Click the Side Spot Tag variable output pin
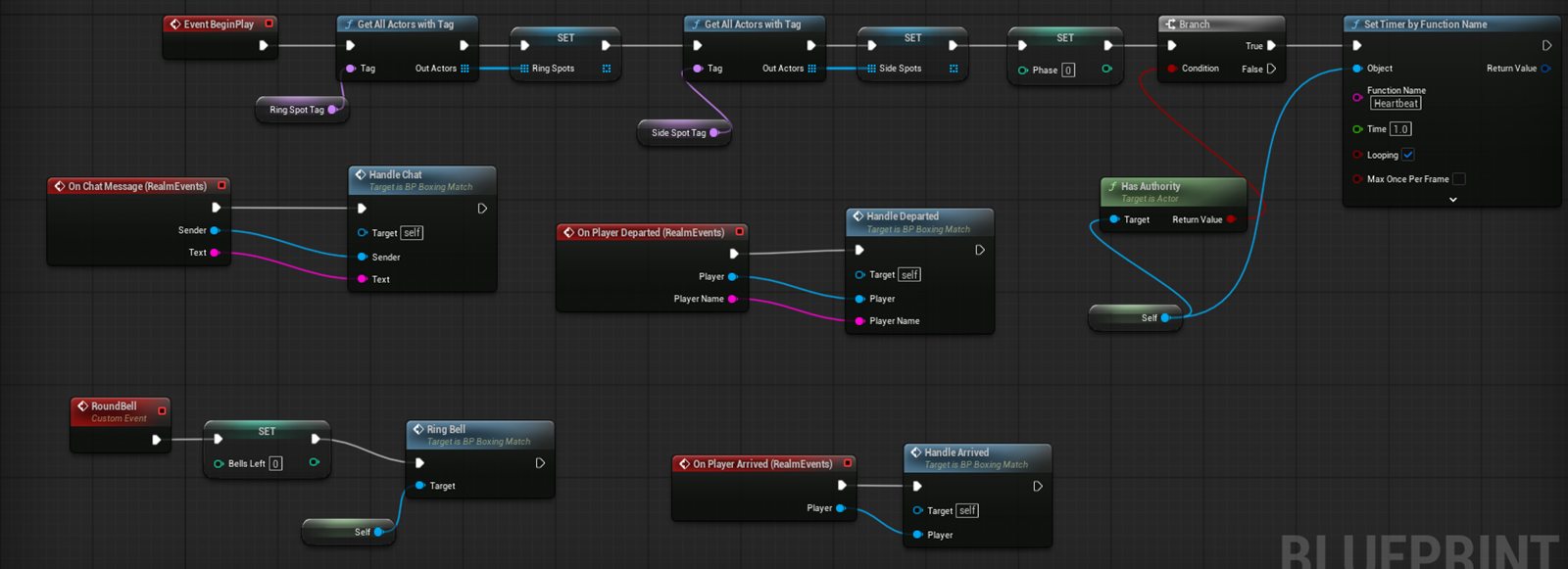This screenshot has height=569, width=1568. click(714, 133)
